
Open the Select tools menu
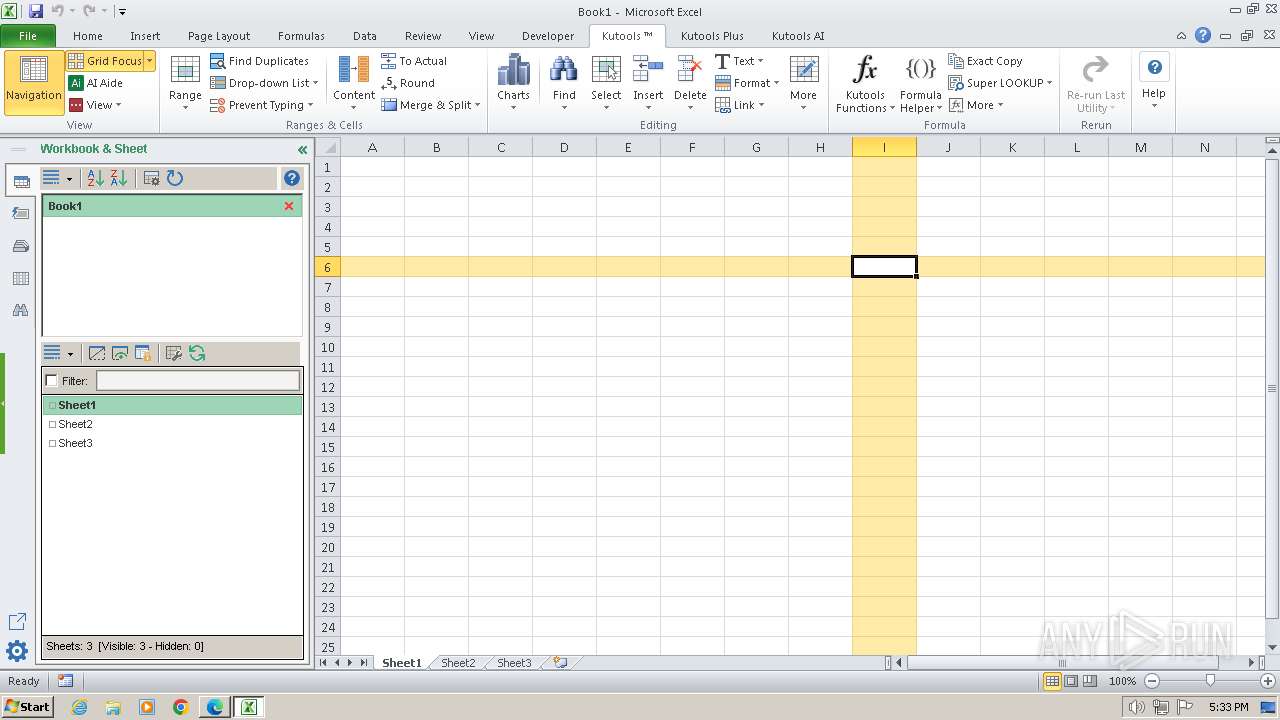[x=606, y=82]
